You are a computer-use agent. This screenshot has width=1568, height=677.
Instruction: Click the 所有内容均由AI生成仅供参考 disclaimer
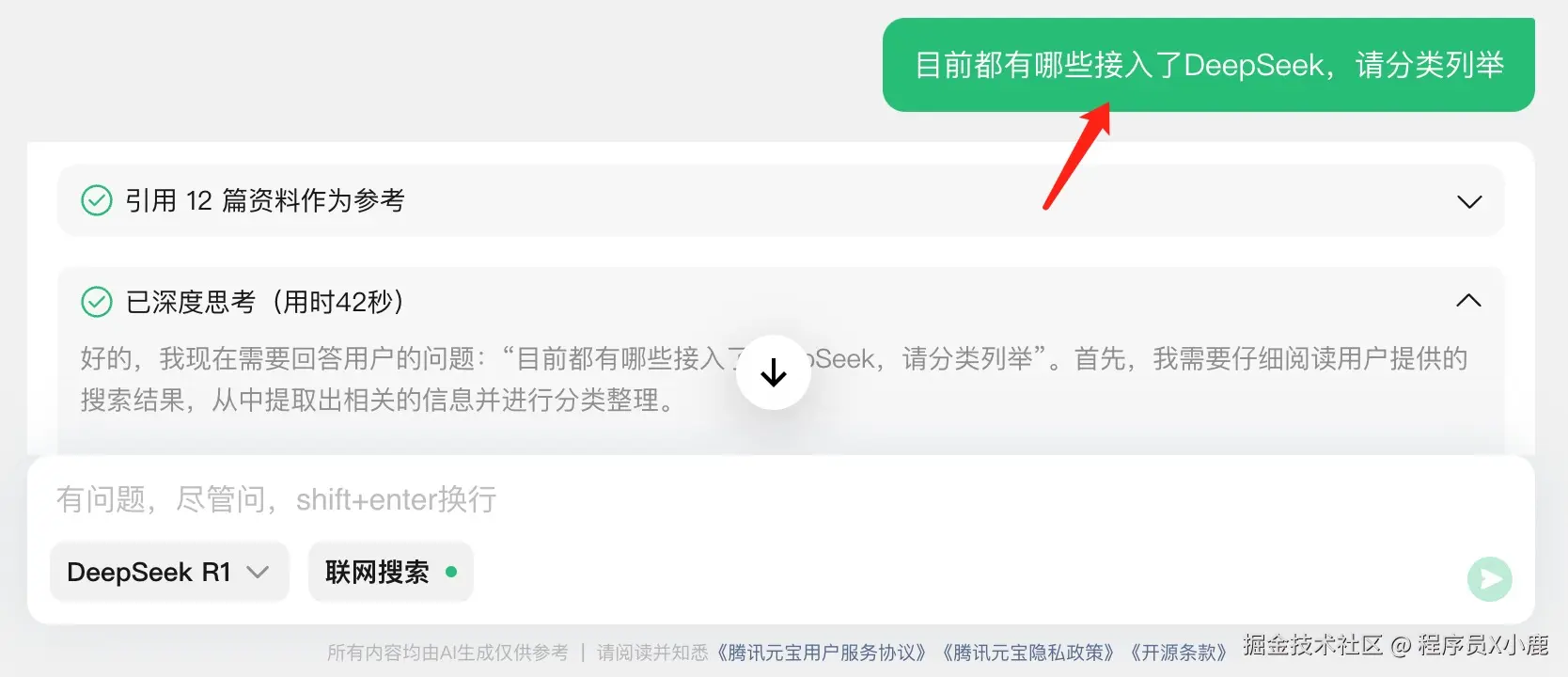pyautogui.click(x=447, y=653)
